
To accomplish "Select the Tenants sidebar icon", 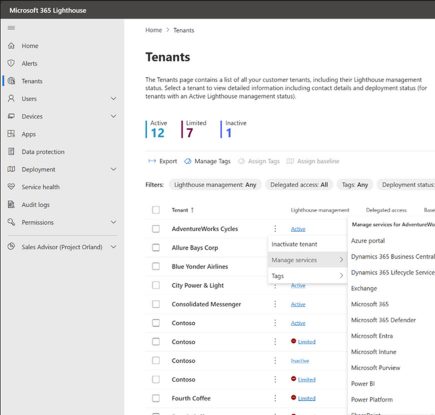I will coord(11,81).
